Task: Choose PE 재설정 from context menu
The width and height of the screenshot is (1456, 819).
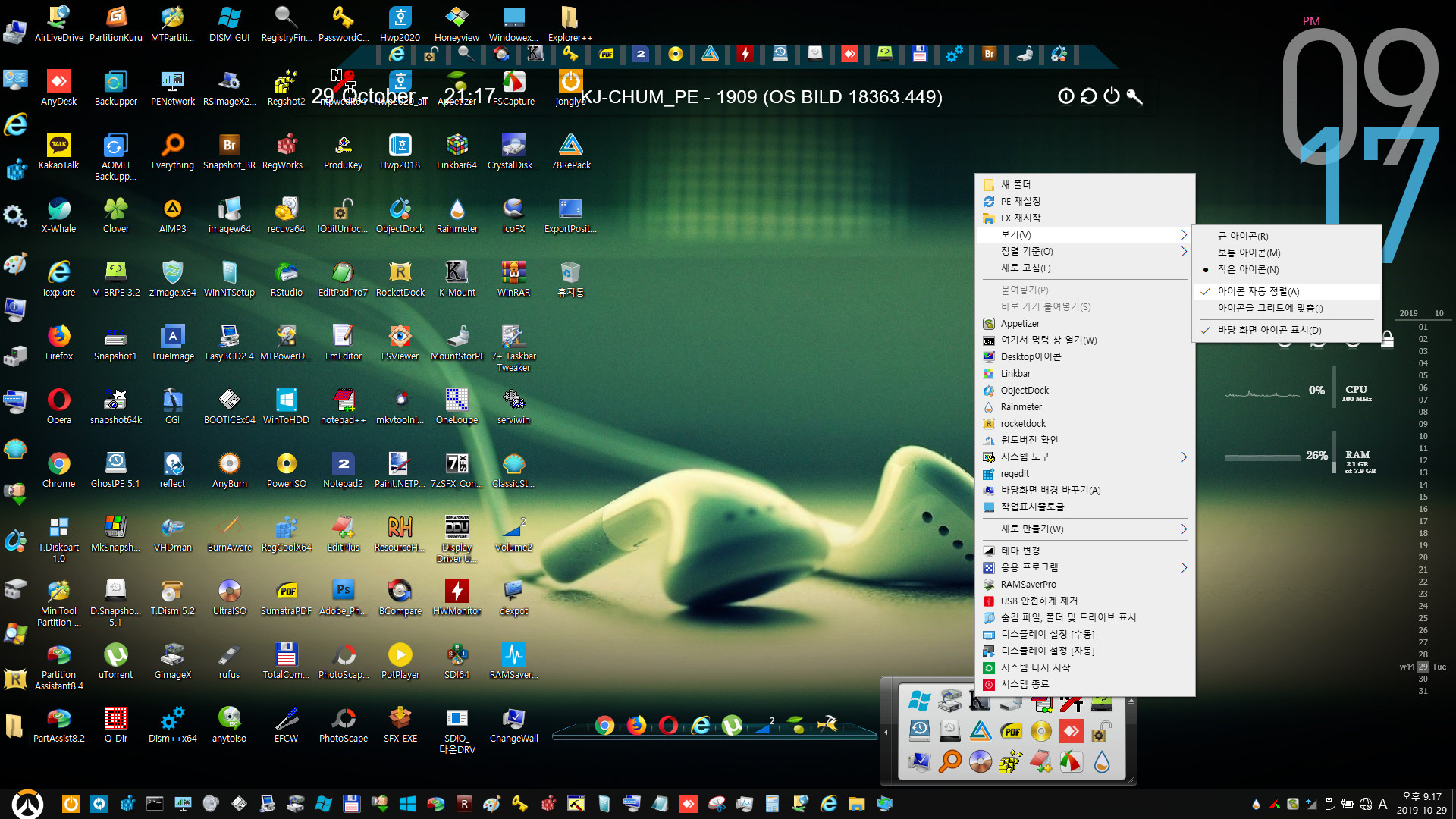Action: (x=1085, y=201)
